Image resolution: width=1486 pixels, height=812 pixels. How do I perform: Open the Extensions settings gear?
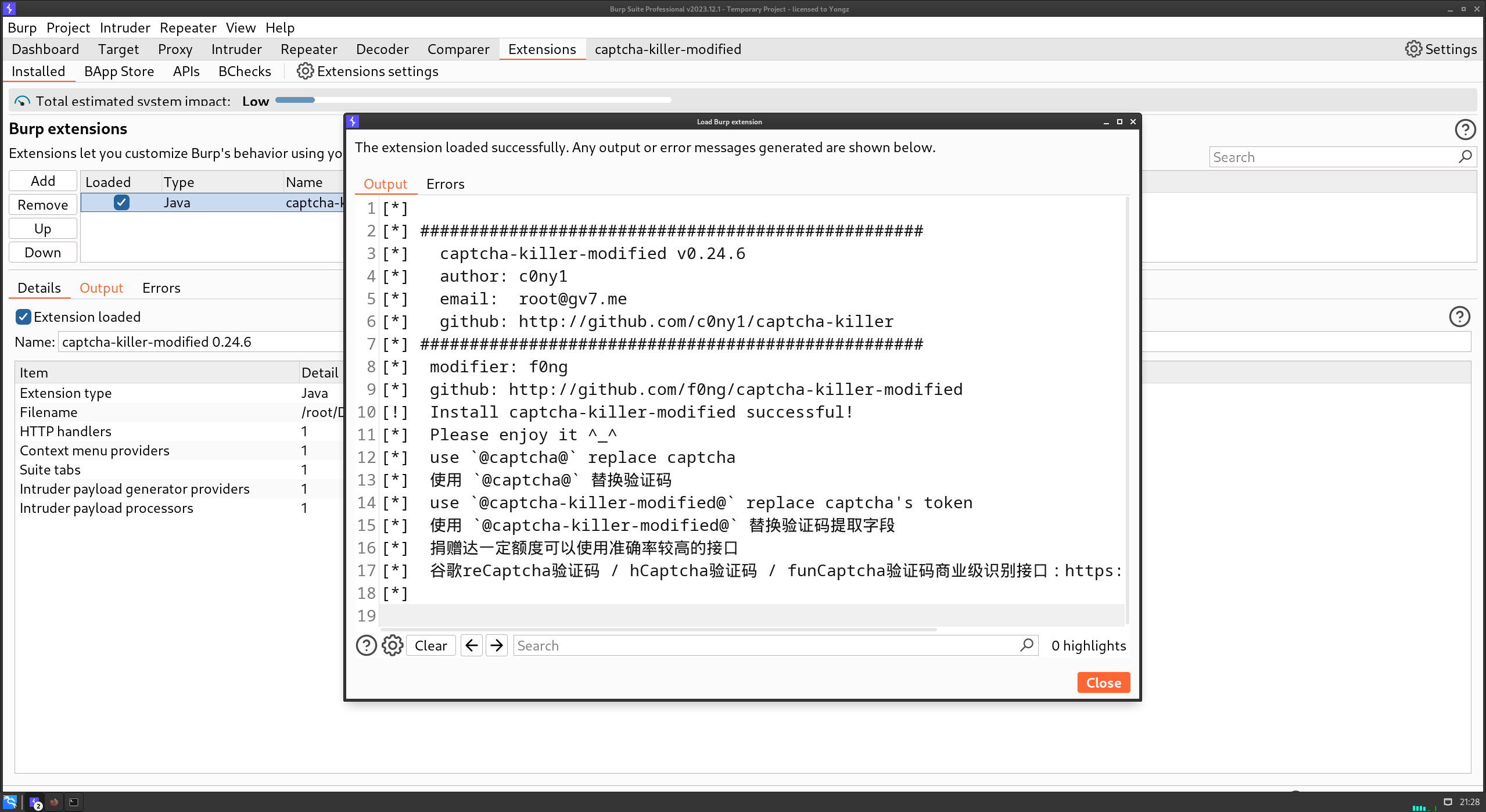[305, 71]
